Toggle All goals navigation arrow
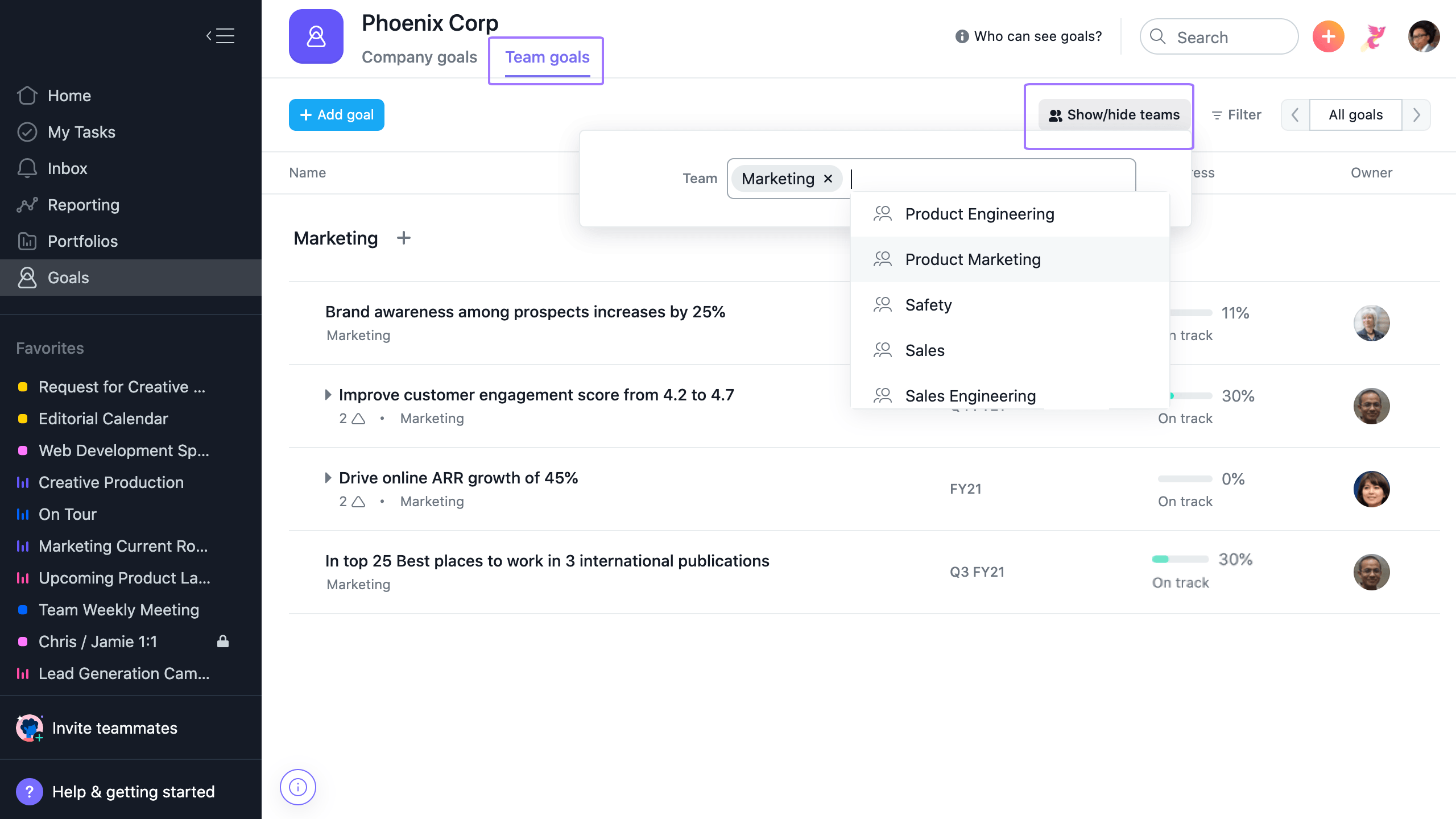 point(1418,114)
